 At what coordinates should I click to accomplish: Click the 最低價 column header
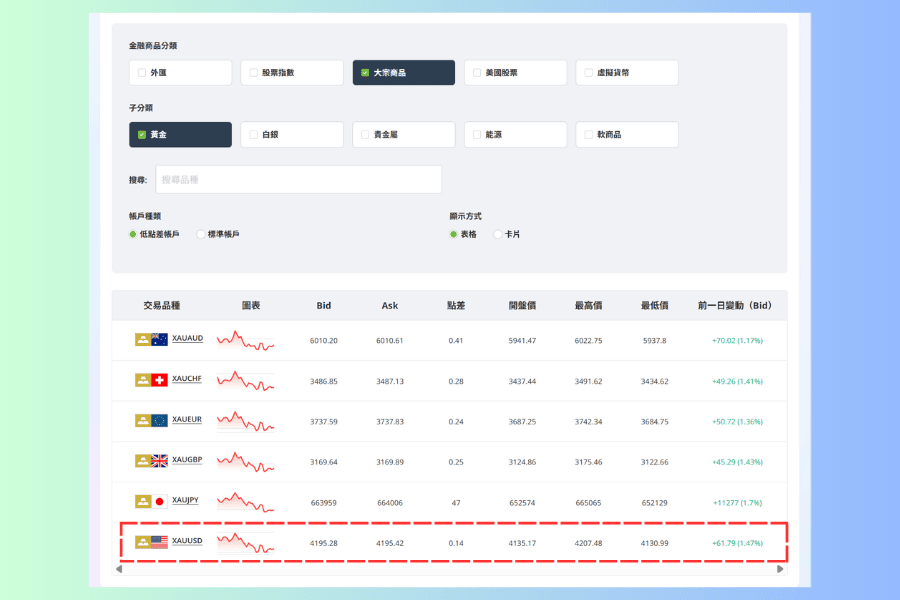[x=654, y=305]
